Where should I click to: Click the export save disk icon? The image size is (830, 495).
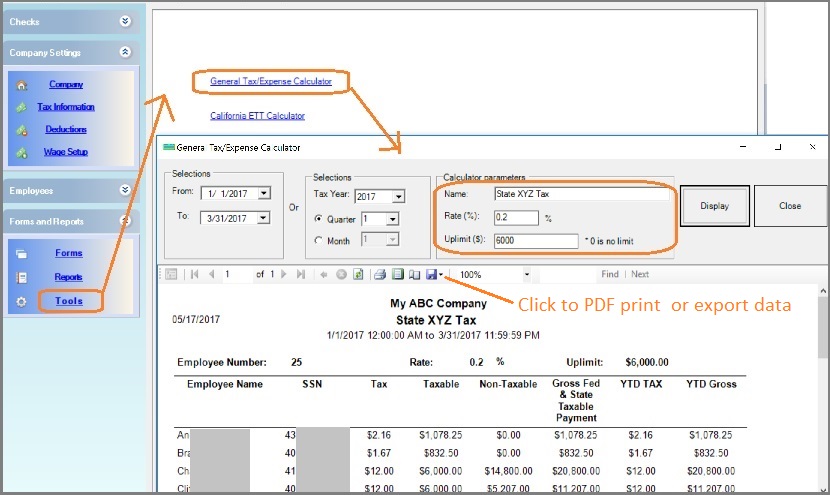coord(430,274)
